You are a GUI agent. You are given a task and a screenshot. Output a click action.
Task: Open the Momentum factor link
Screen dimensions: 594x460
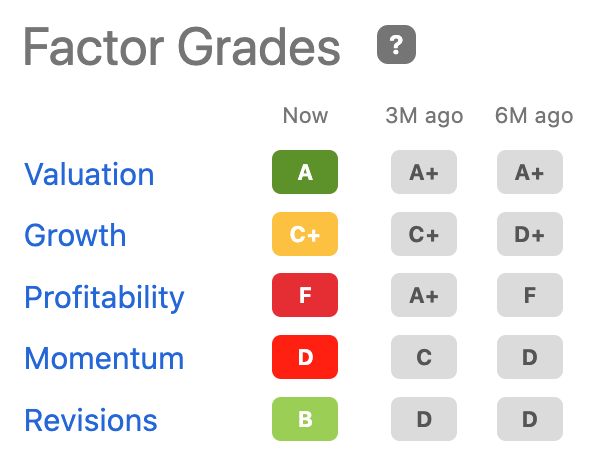(104, 358)
